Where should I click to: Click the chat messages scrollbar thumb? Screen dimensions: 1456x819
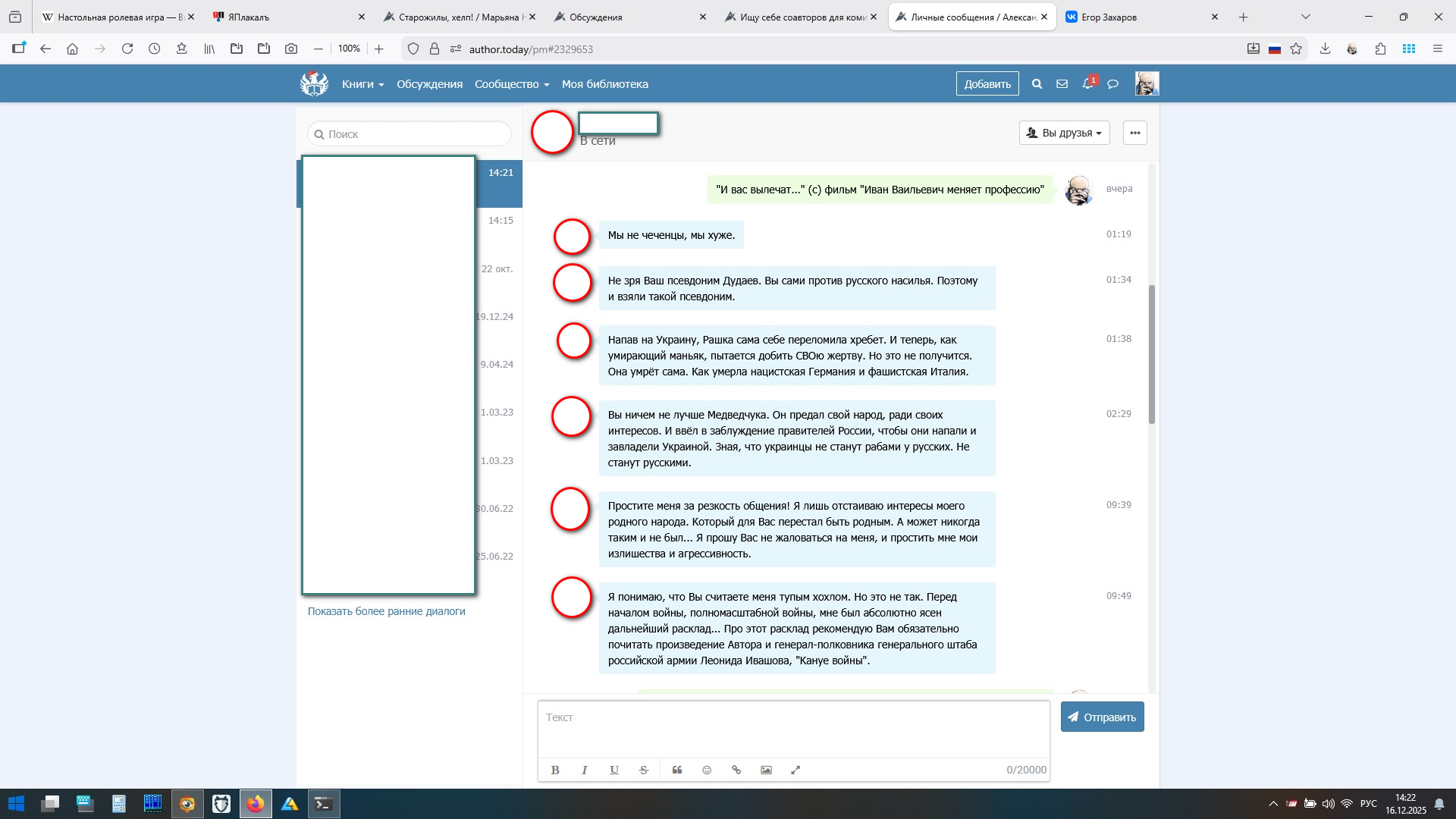coord(1151,353)
